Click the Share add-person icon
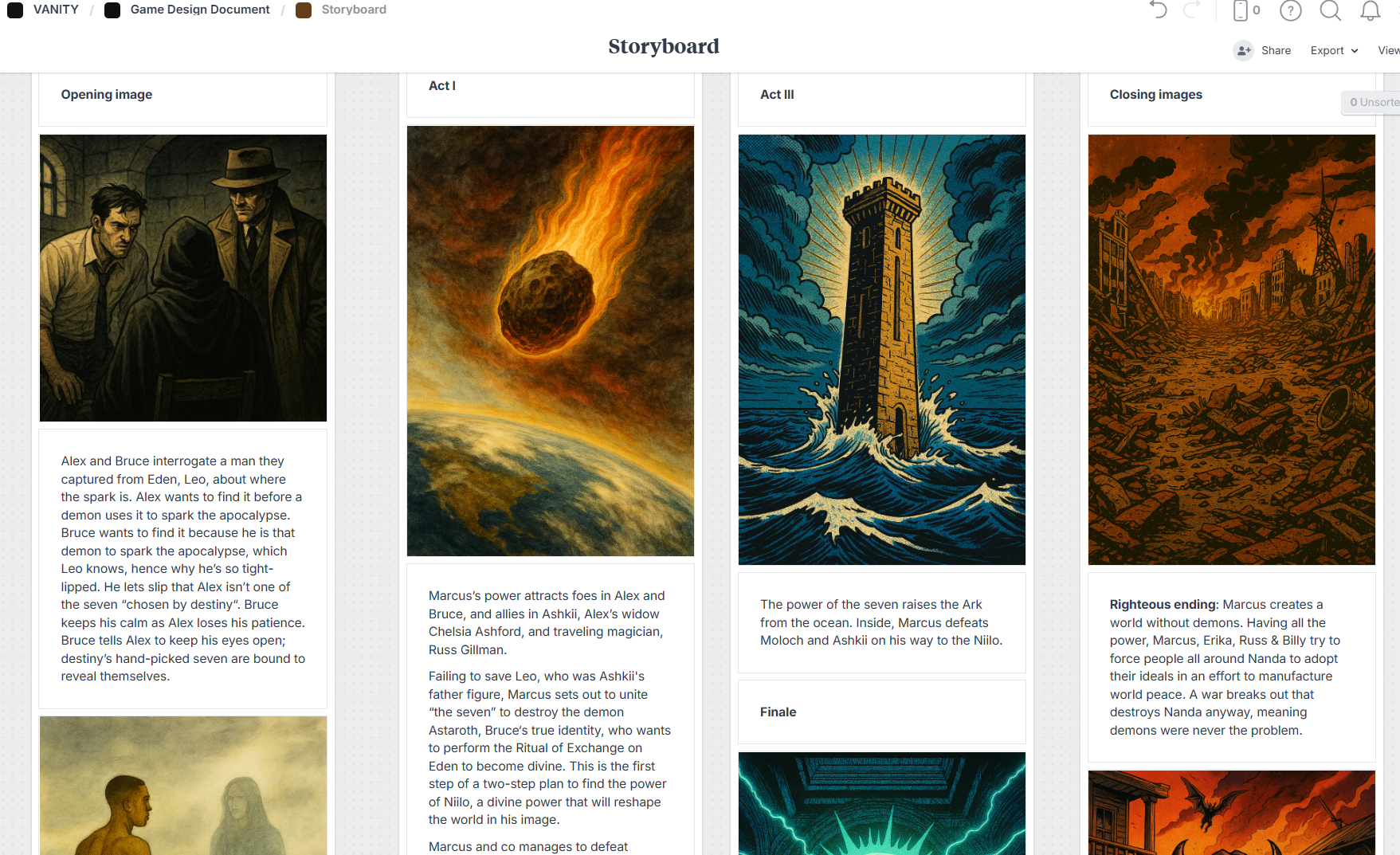Image resolution: width=1400 pixels, height=855 pixels. pyautogui.click(x=1243, y=50)
